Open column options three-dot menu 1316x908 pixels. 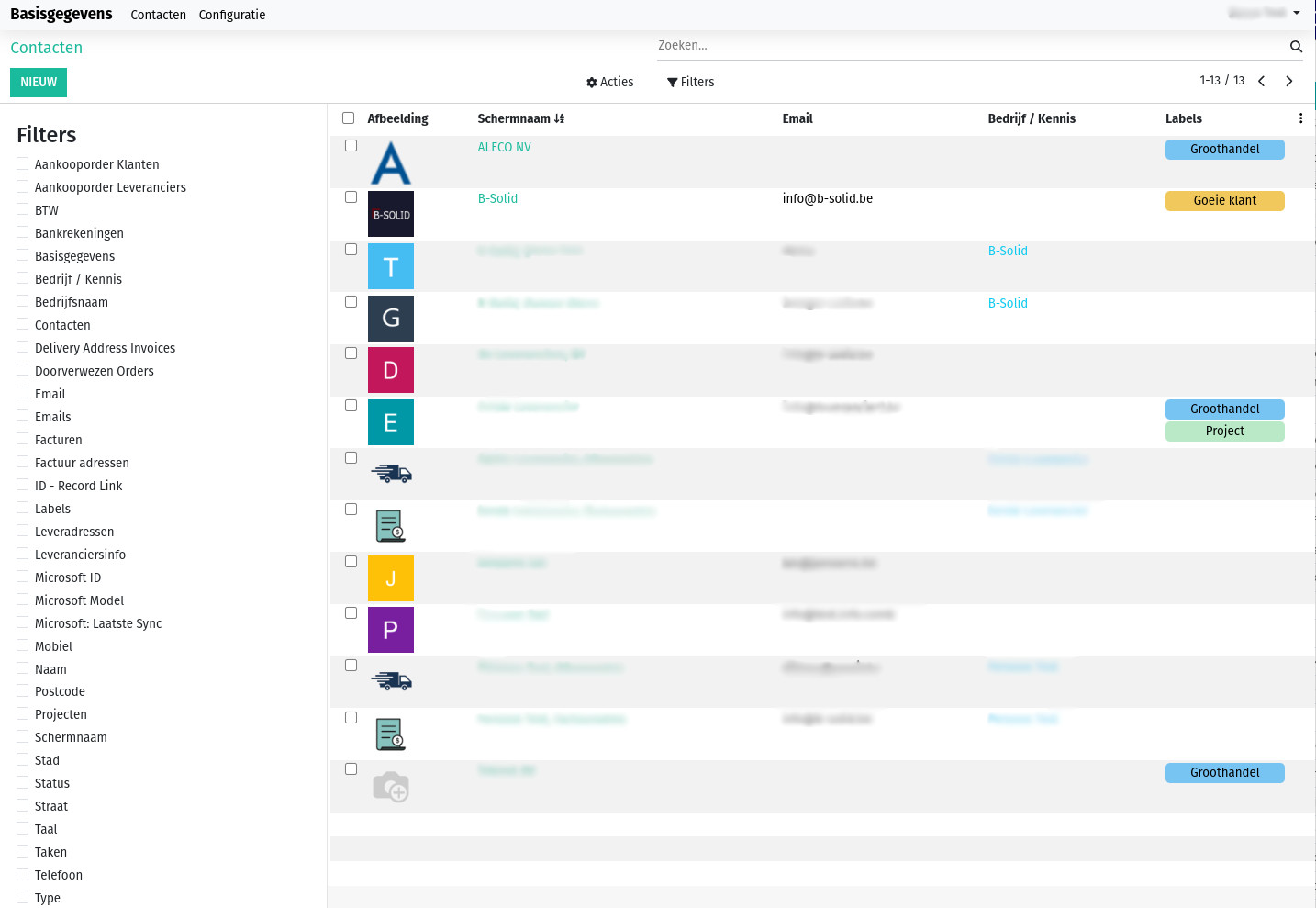(1300, 118)
